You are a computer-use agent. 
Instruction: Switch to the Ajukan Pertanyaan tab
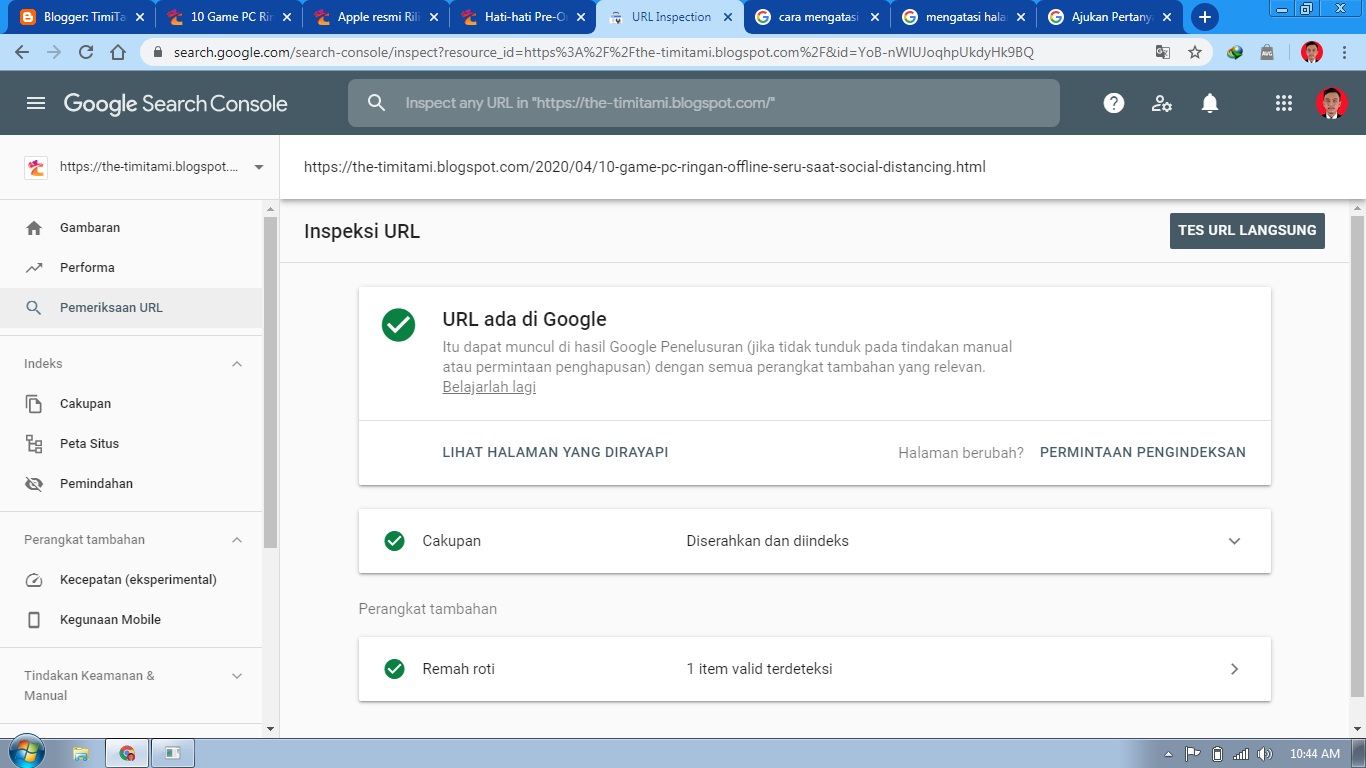(x=1110, y=17)
